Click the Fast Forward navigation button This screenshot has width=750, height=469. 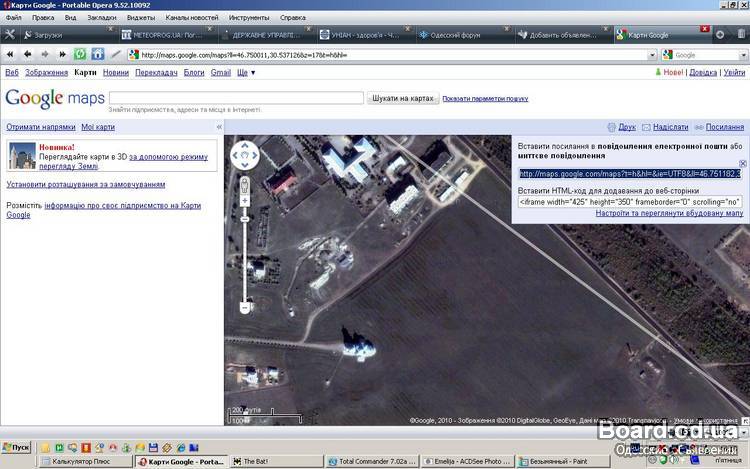(62, 55)
